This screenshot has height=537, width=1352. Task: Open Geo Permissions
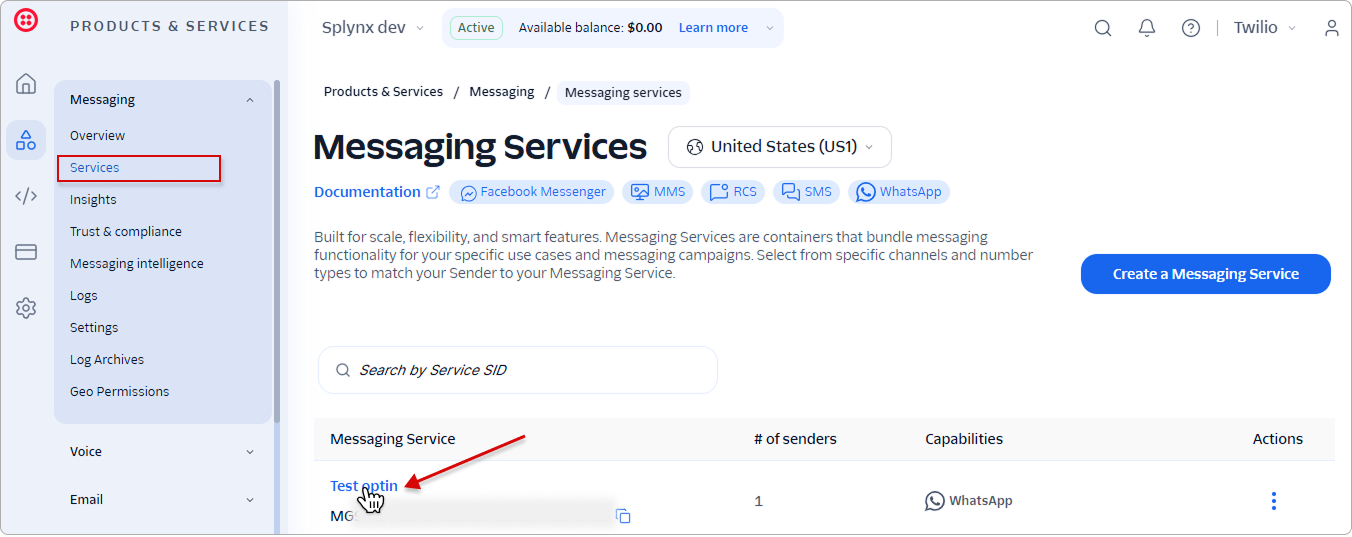[120, 392]
